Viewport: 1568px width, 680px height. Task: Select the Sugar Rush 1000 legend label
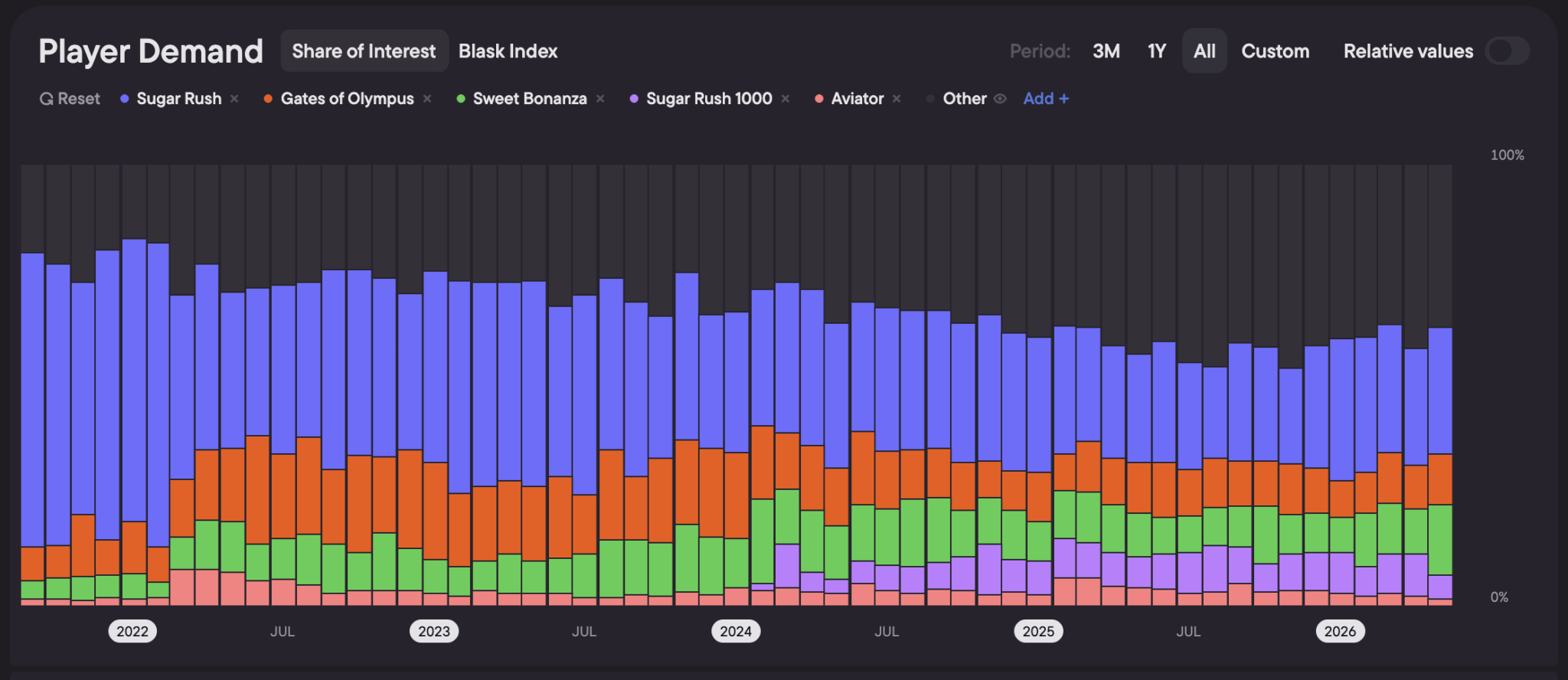[709, 99]
